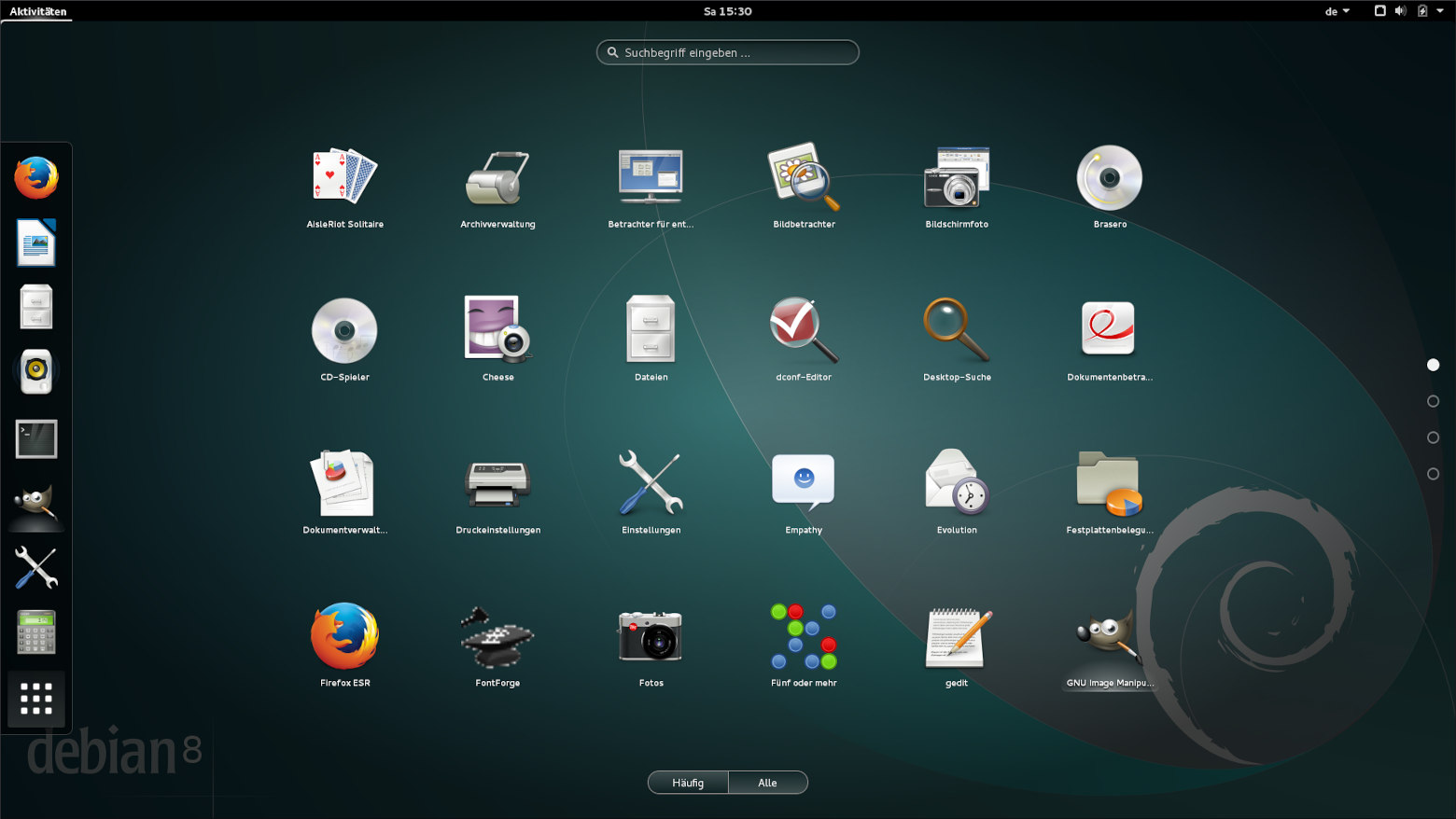Image resolution: width=1456 pixels, height=819 pixels.
Task: Open the clock calendar dropdown Sa 15:30
Action: 727,11
